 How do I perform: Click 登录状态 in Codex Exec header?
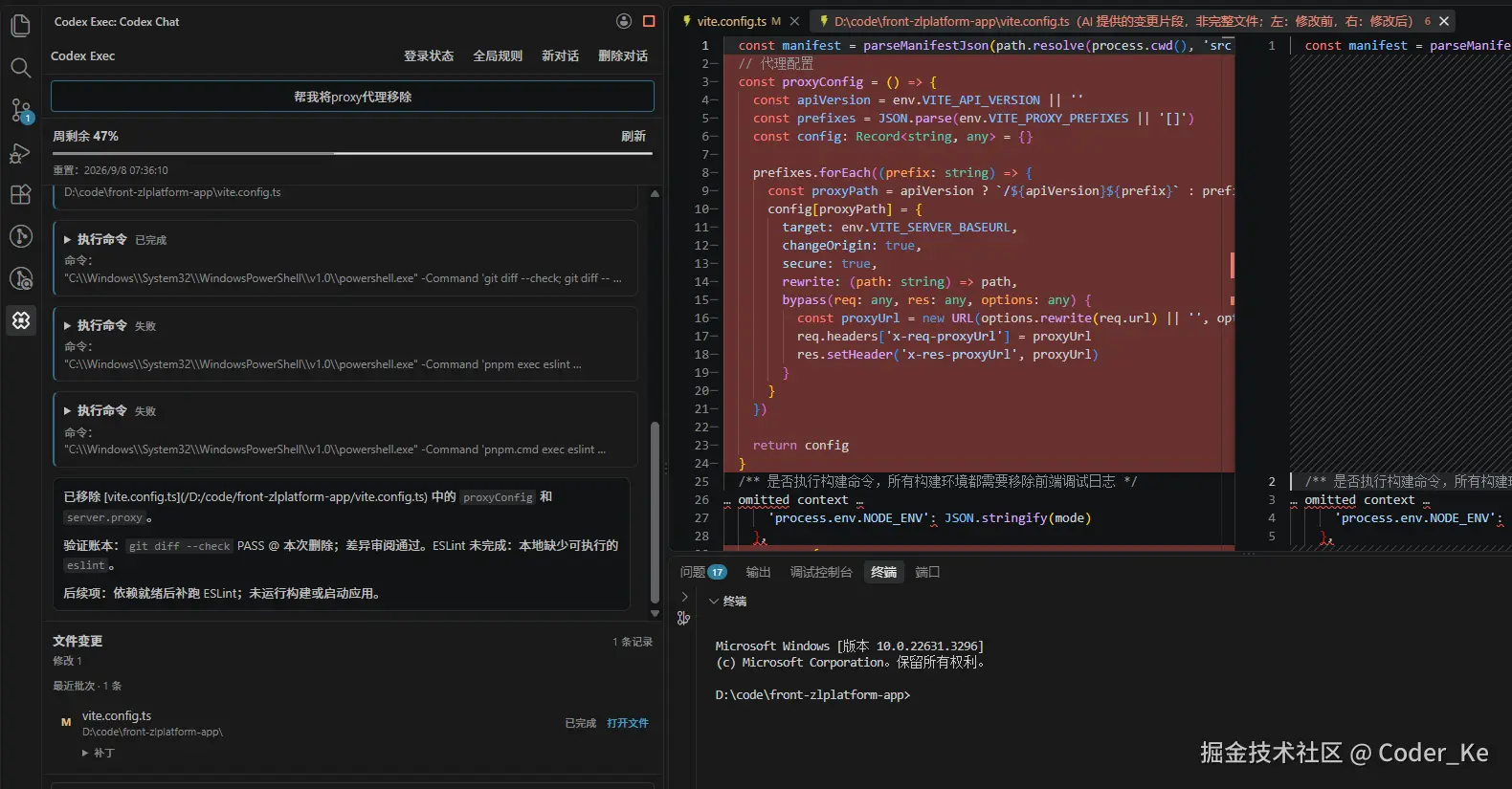[x=429, y=56]
